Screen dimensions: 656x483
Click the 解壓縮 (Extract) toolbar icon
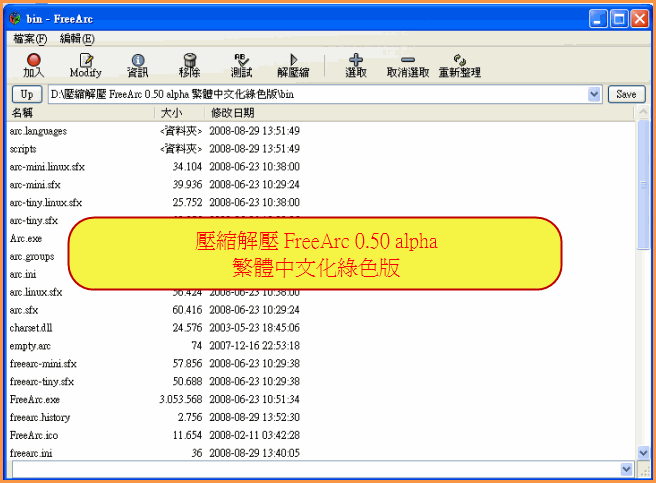(293, 61)
